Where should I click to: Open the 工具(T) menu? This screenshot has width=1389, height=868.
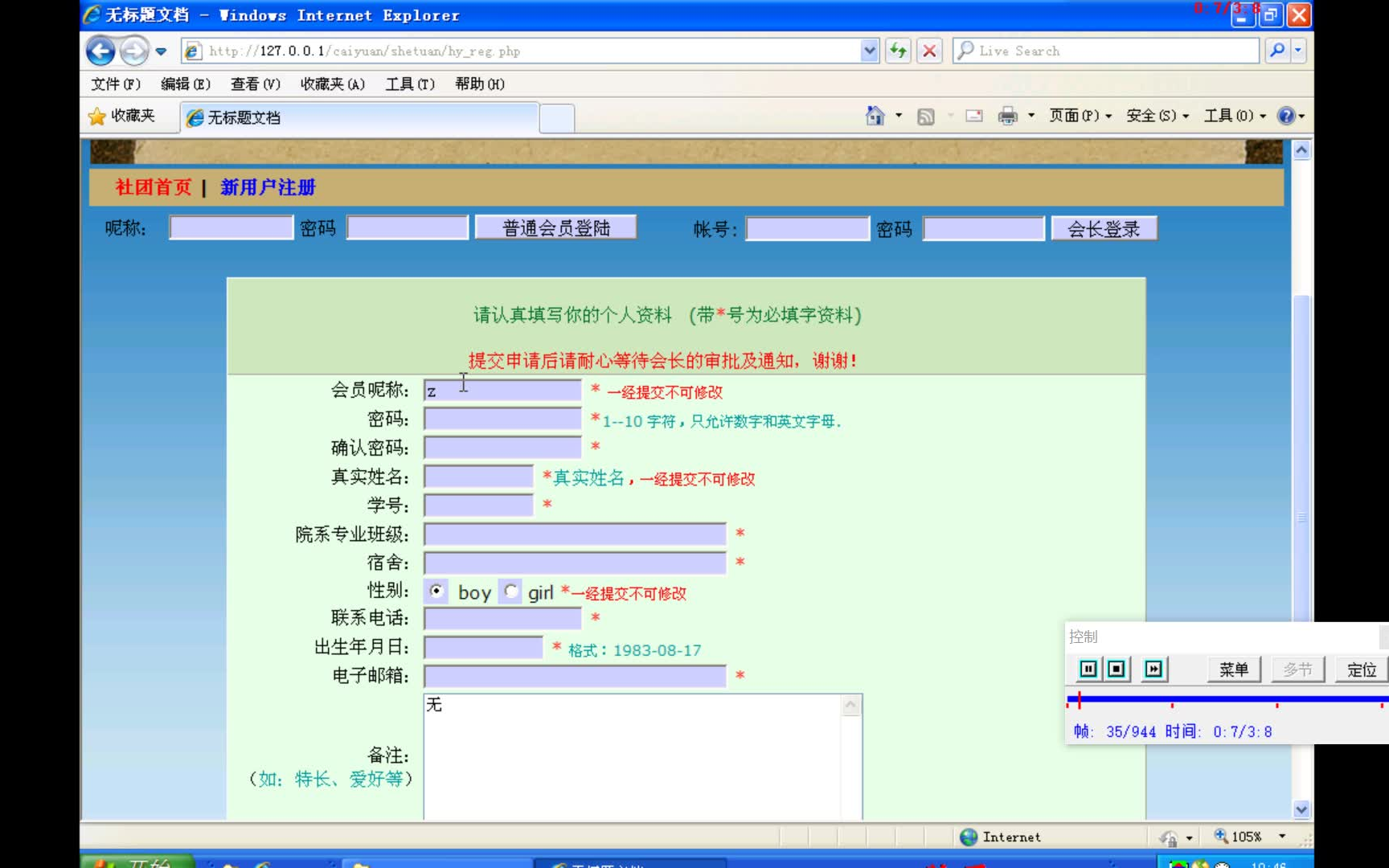pos(410,84)
